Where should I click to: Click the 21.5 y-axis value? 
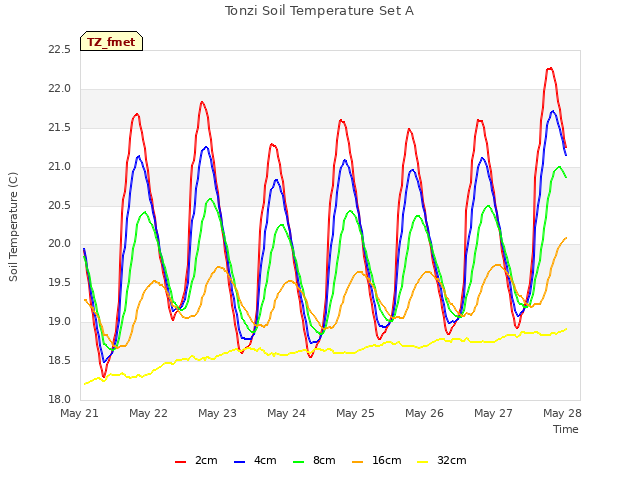(x=59, y=128)
